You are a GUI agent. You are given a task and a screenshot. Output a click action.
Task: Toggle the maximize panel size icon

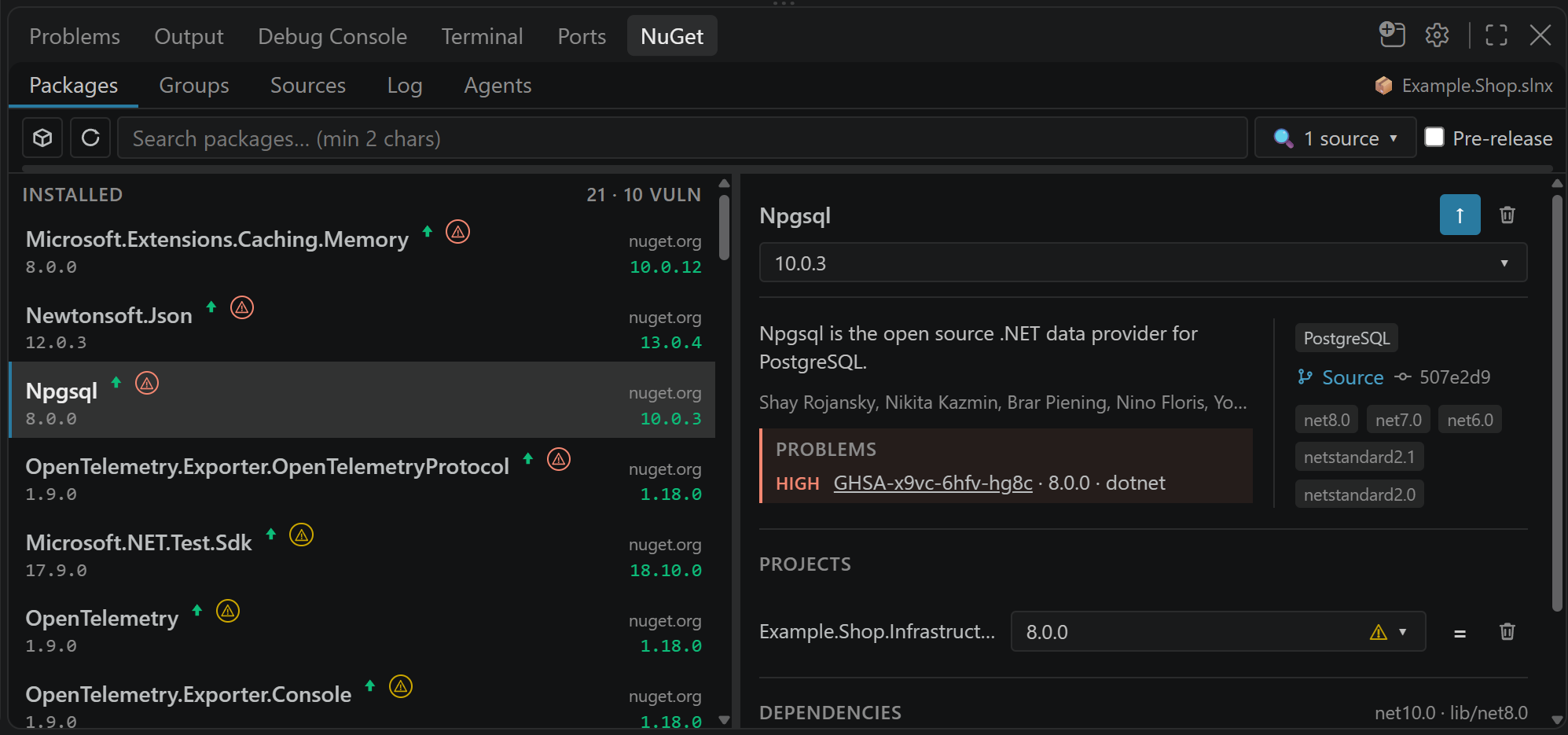point(1496,35)
